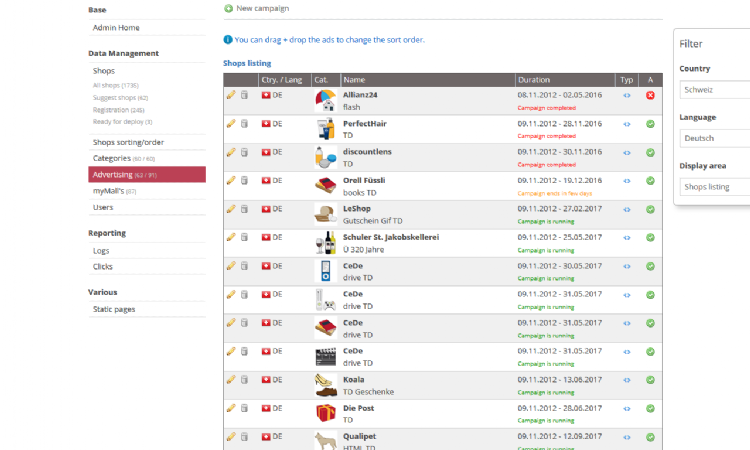Click the trash icon in the LeShop row
The height and width of the screenshot is (450, 750).
[x=244, y=209]
